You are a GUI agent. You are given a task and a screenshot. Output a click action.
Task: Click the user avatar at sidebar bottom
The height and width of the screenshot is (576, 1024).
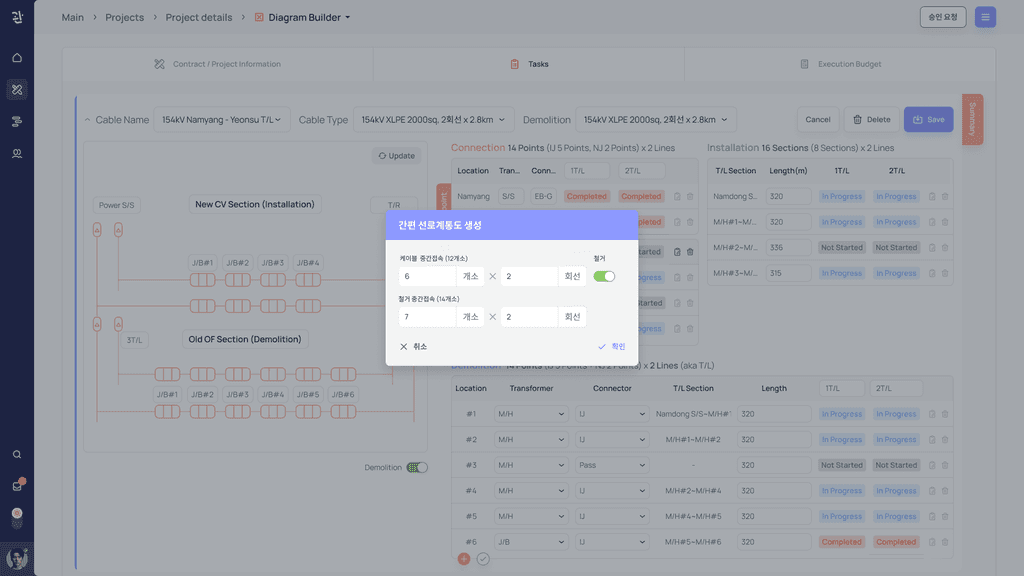(x=17, y=559)
